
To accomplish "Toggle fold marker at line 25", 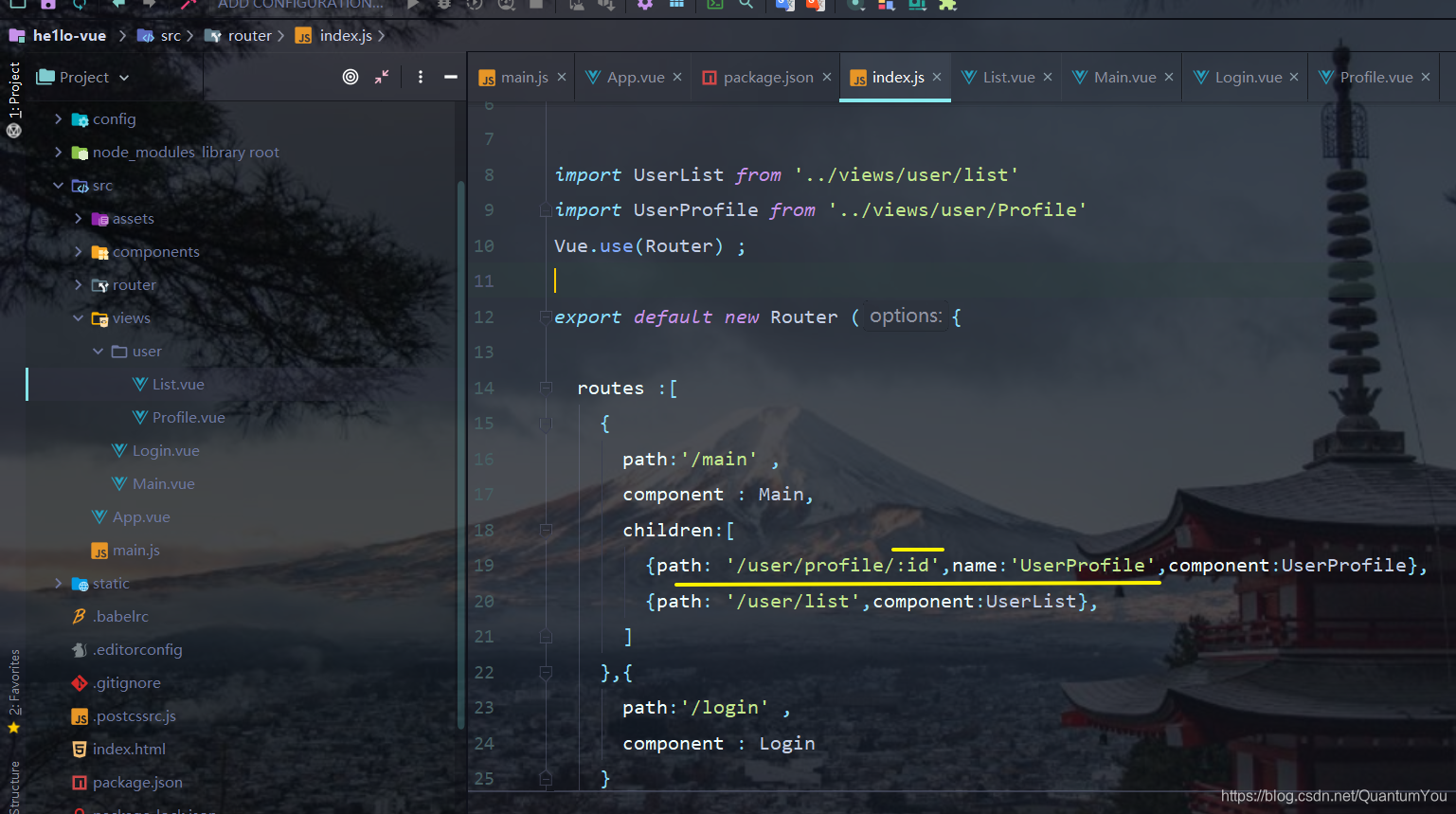I will click(x=546, y=779).
